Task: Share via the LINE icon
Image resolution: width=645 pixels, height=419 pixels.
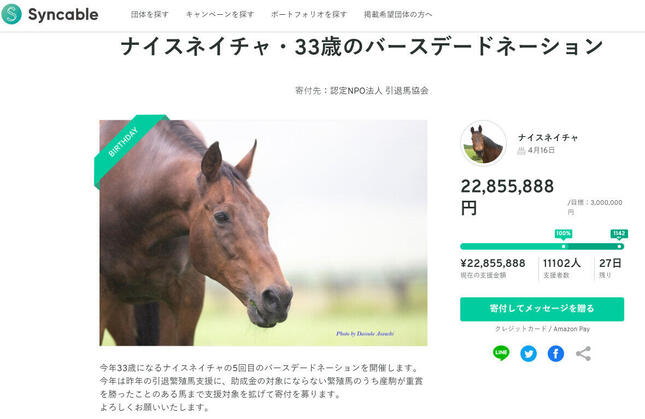Action: point(501,353)
